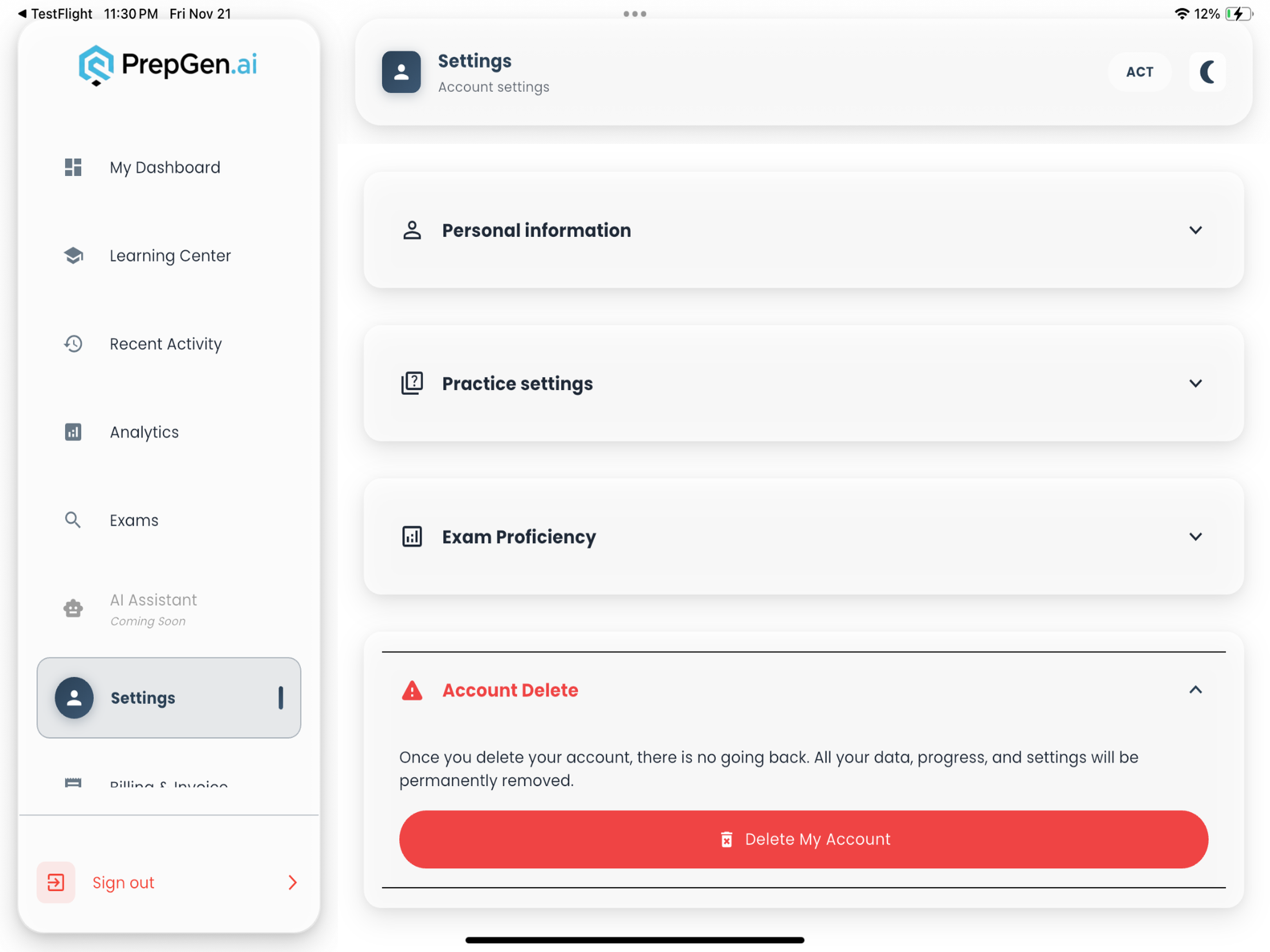The height and width of the screenshot is (952, 1270).
Task: Click the account deletion warning paragraph
Action: pyautogui.click(x=769, y=769)
